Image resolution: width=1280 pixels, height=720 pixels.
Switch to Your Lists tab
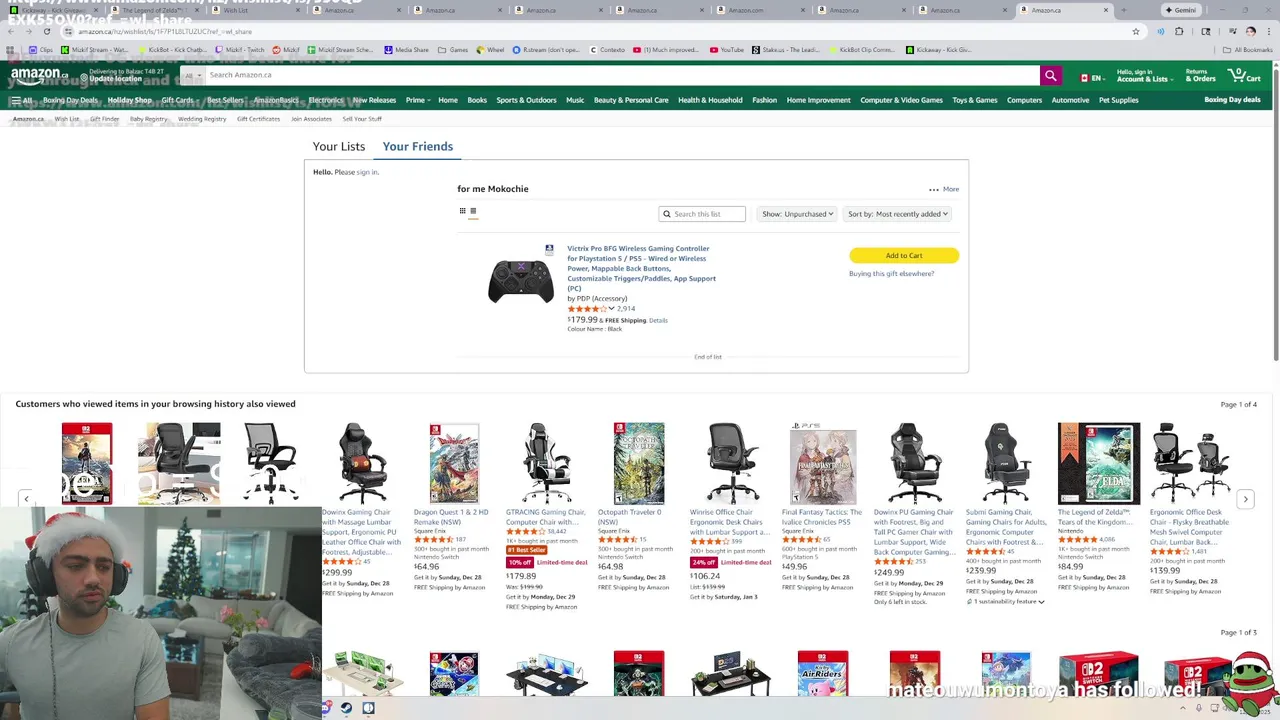click(x=339, y=147)
